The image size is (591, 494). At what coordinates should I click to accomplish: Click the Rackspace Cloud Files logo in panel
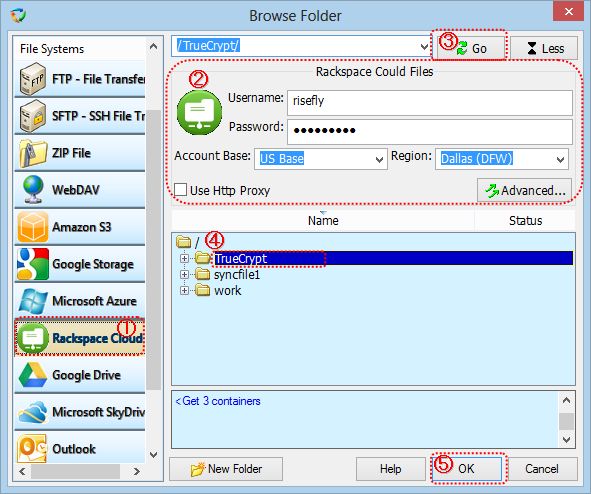199,112
